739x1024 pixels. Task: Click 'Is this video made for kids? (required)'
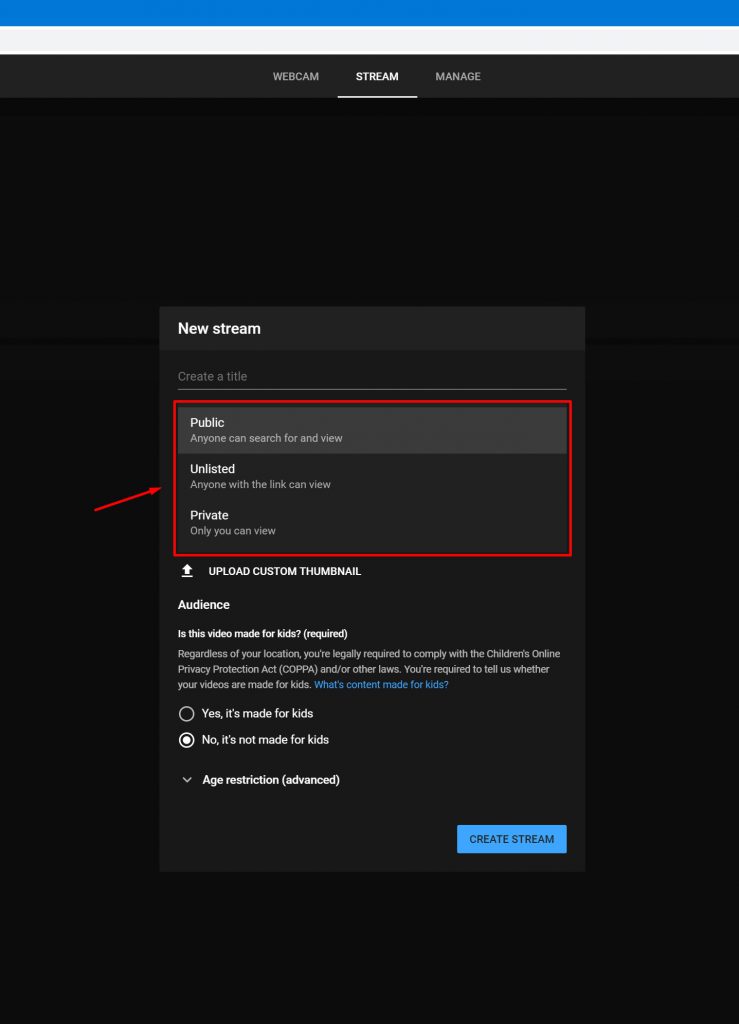tap(262, 633)
